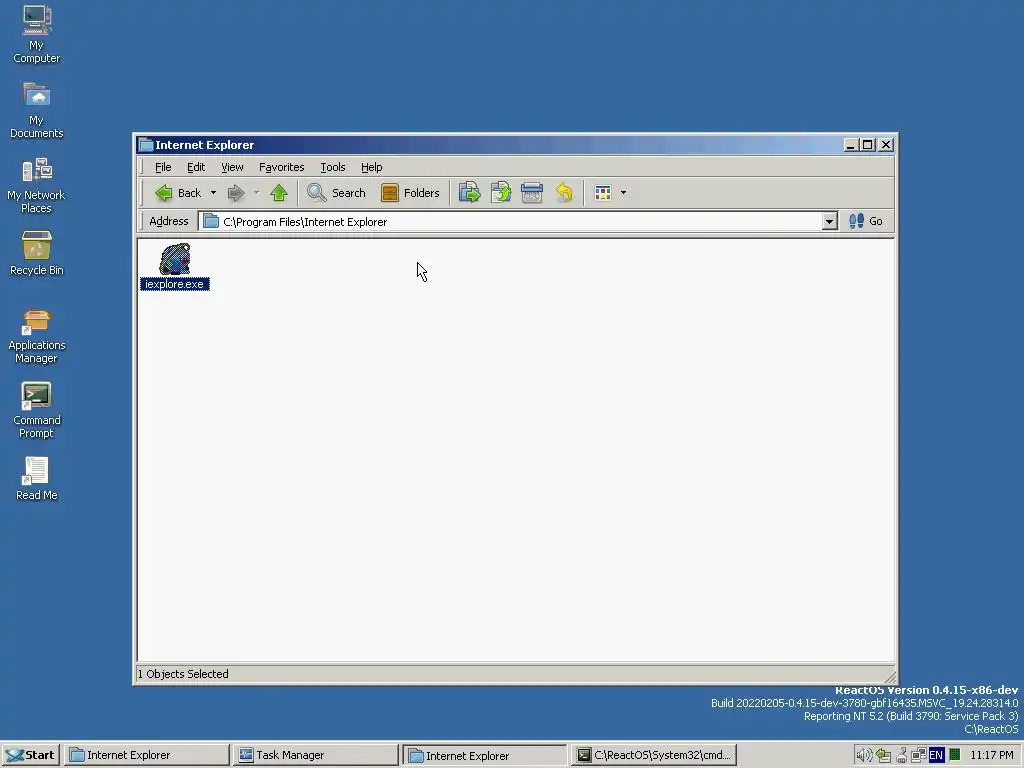
Task: Open the File menu
Action: tap(163, 167)
